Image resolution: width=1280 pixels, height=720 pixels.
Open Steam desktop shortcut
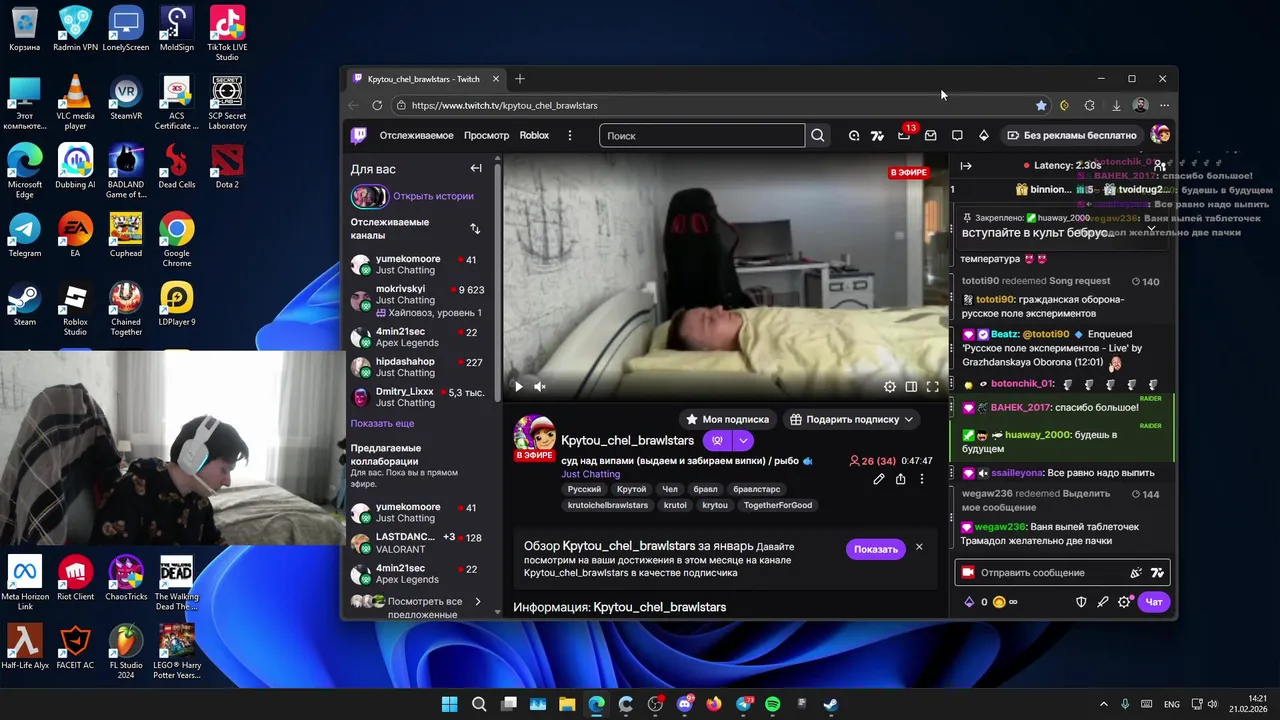(x=25, y=305)
